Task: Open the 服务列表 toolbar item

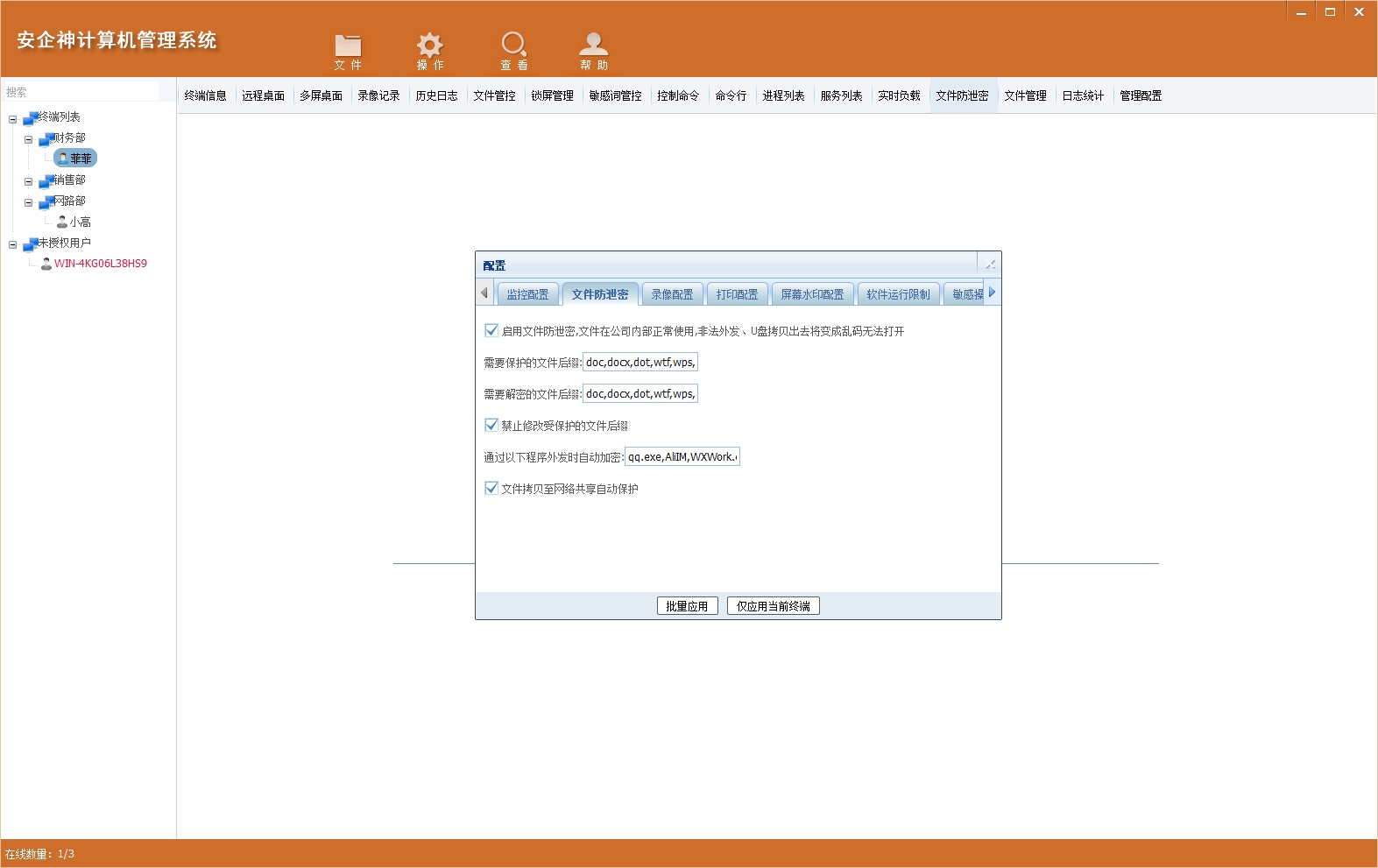Action: pyautogui.click(x=842, y=95)
